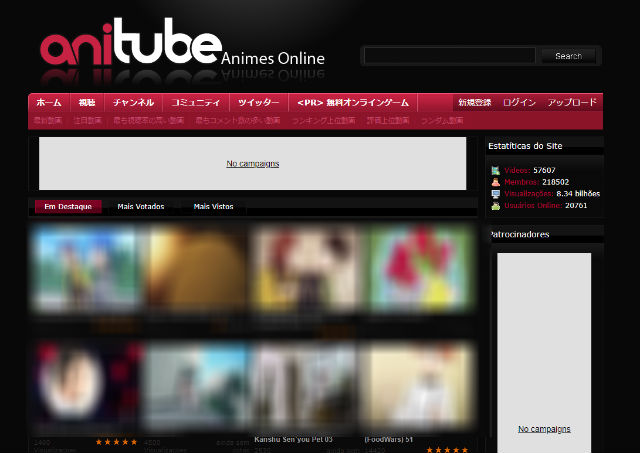Click the Visualizações label in statistics
Viewport: 640px width, 453px height.
tap(529, 194)
